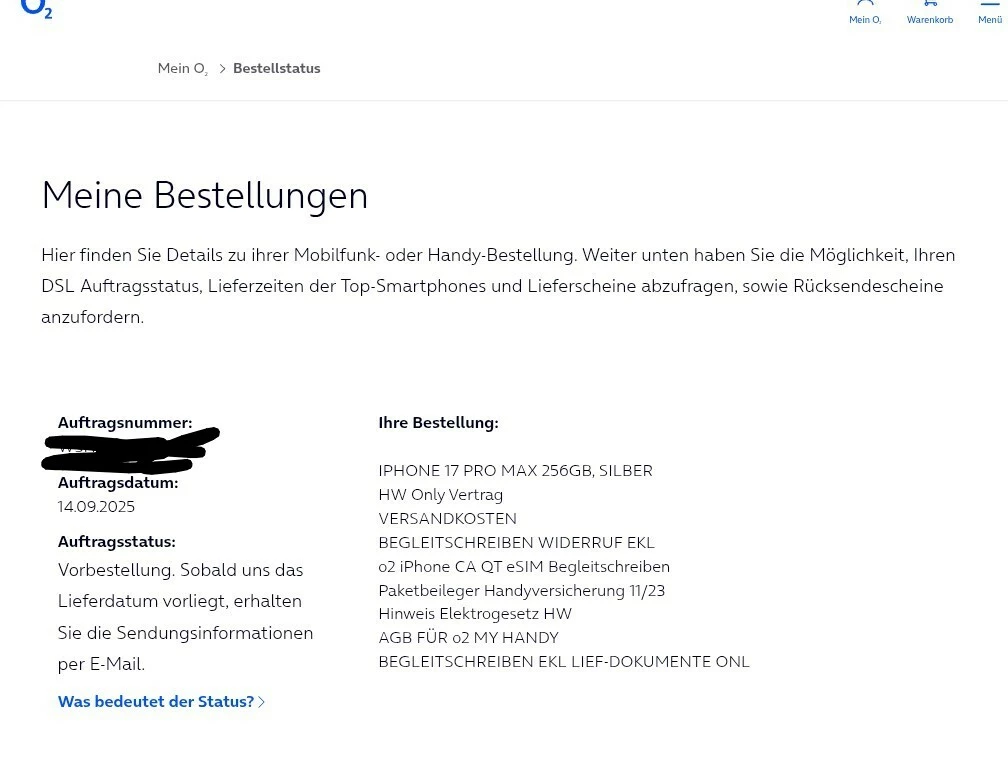Image resolution: width=1008 pixels, height=782 pixels.
Task: Select 'HW Only Vertrag' line
Action: (x=441, y=495)
